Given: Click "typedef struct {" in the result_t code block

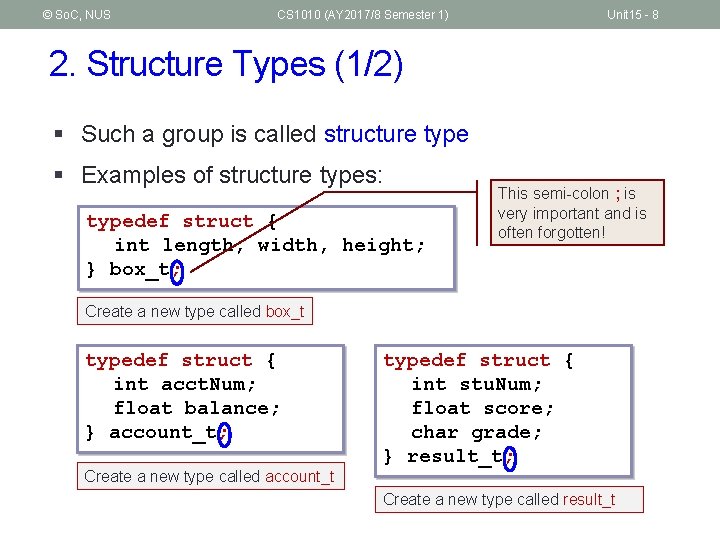Looking at the screenshot, I should pyautogui.click(x=478, y=360).
